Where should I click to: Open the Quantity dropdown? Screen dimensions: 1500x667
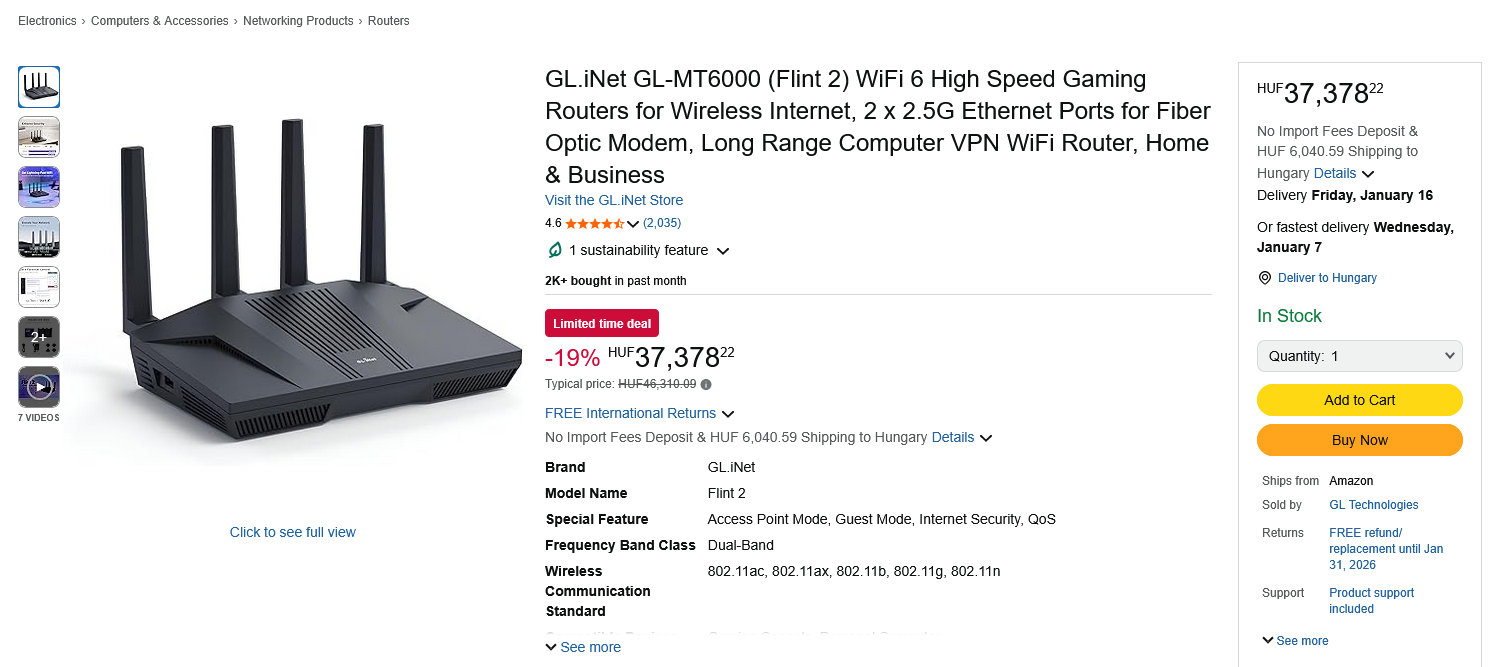click(1359, 356)
